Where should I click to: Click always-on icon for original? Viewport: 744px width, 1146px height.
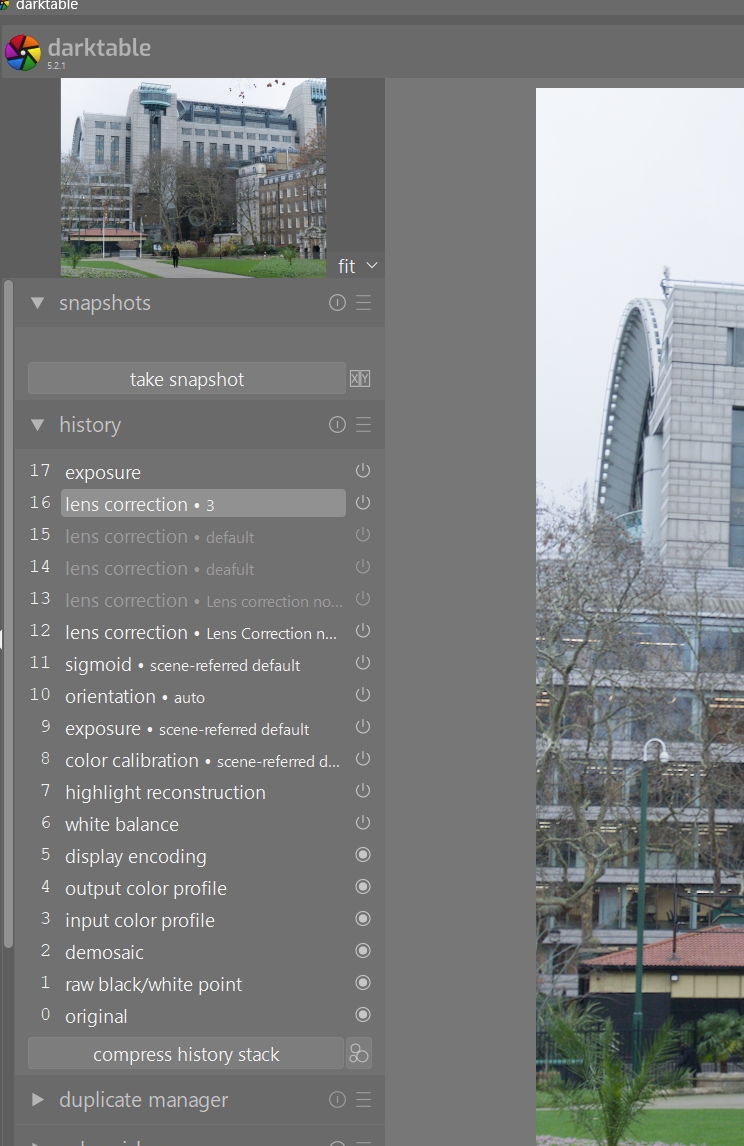(362, 1014)
